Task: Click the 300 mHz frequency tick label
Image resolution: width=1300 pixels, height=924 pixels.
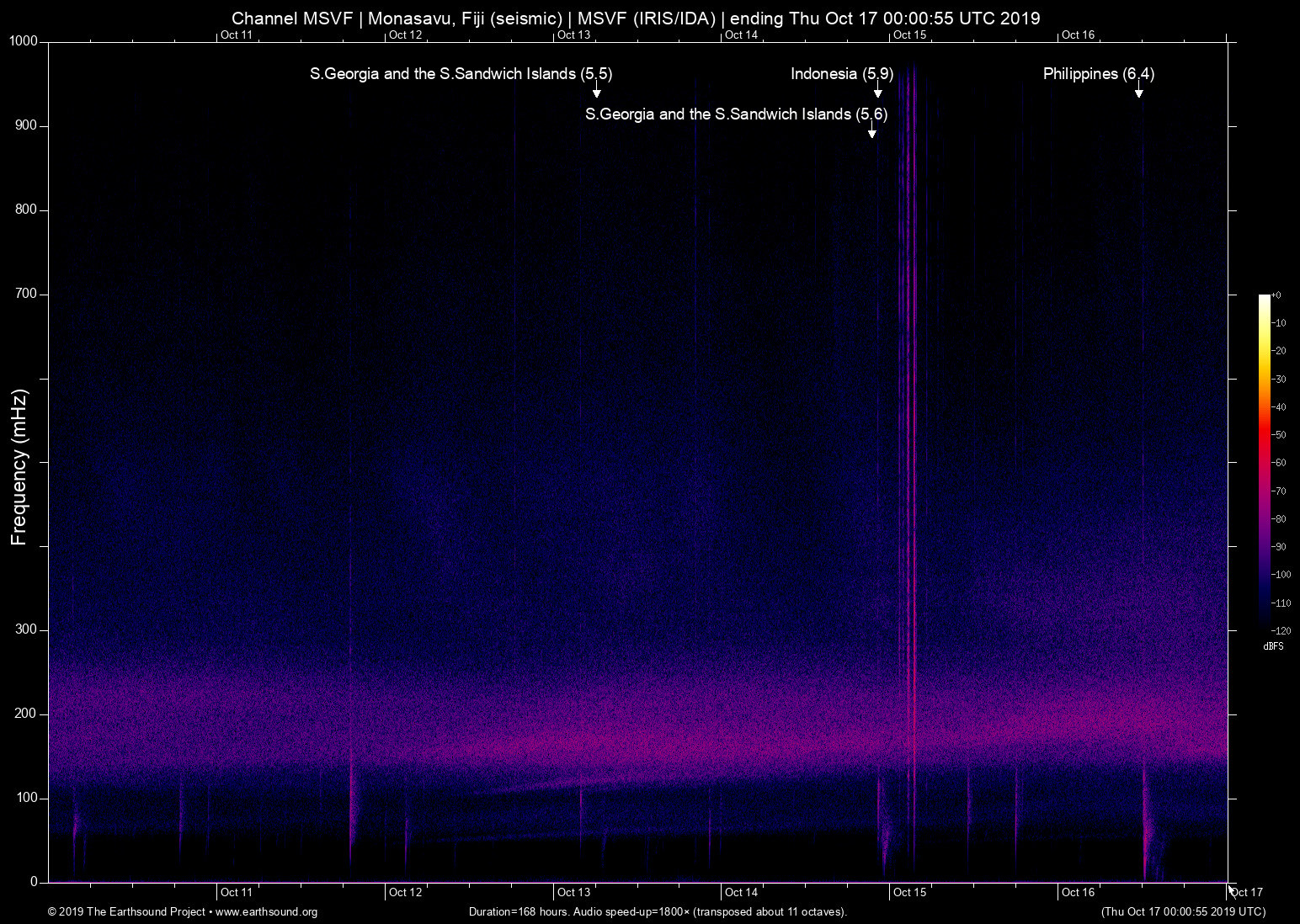Action: click(26, 629)
